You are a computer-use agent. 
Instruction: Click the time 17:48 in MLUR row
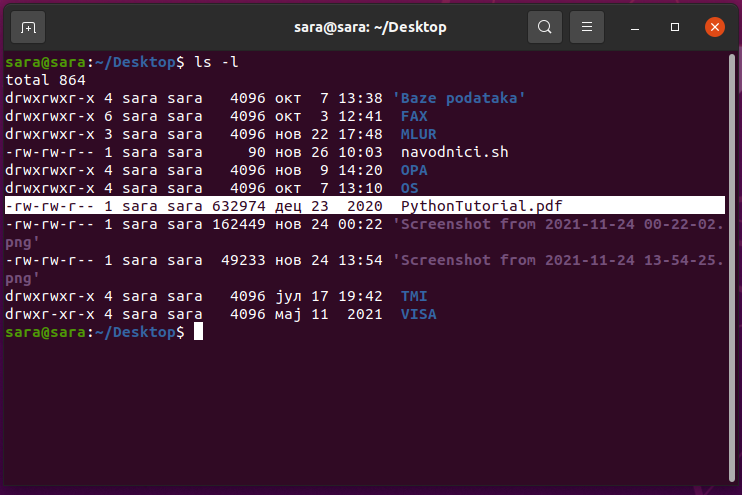pyautogui.click(x=360, y=134)
